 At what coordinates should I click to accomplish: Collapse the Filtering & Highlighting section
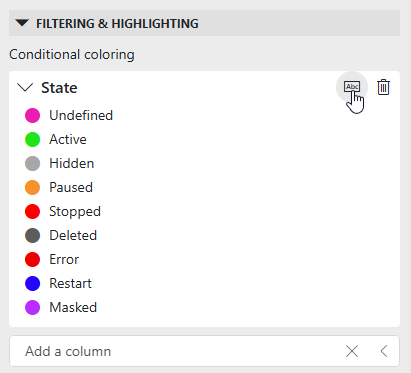coord(22,23)
